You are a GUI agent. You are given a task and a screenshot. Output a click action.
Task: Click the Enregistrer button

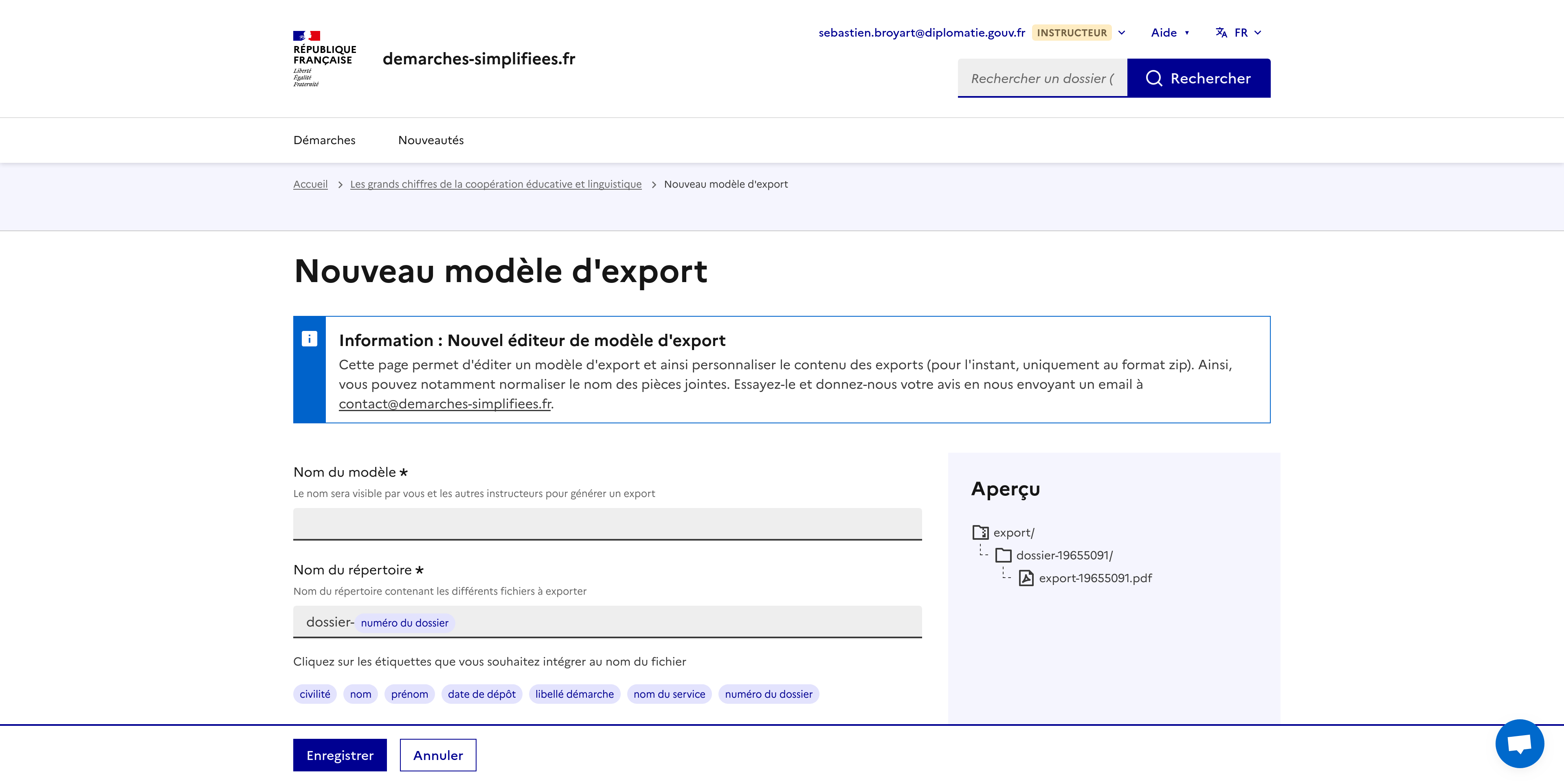click(x=339, y=755)
